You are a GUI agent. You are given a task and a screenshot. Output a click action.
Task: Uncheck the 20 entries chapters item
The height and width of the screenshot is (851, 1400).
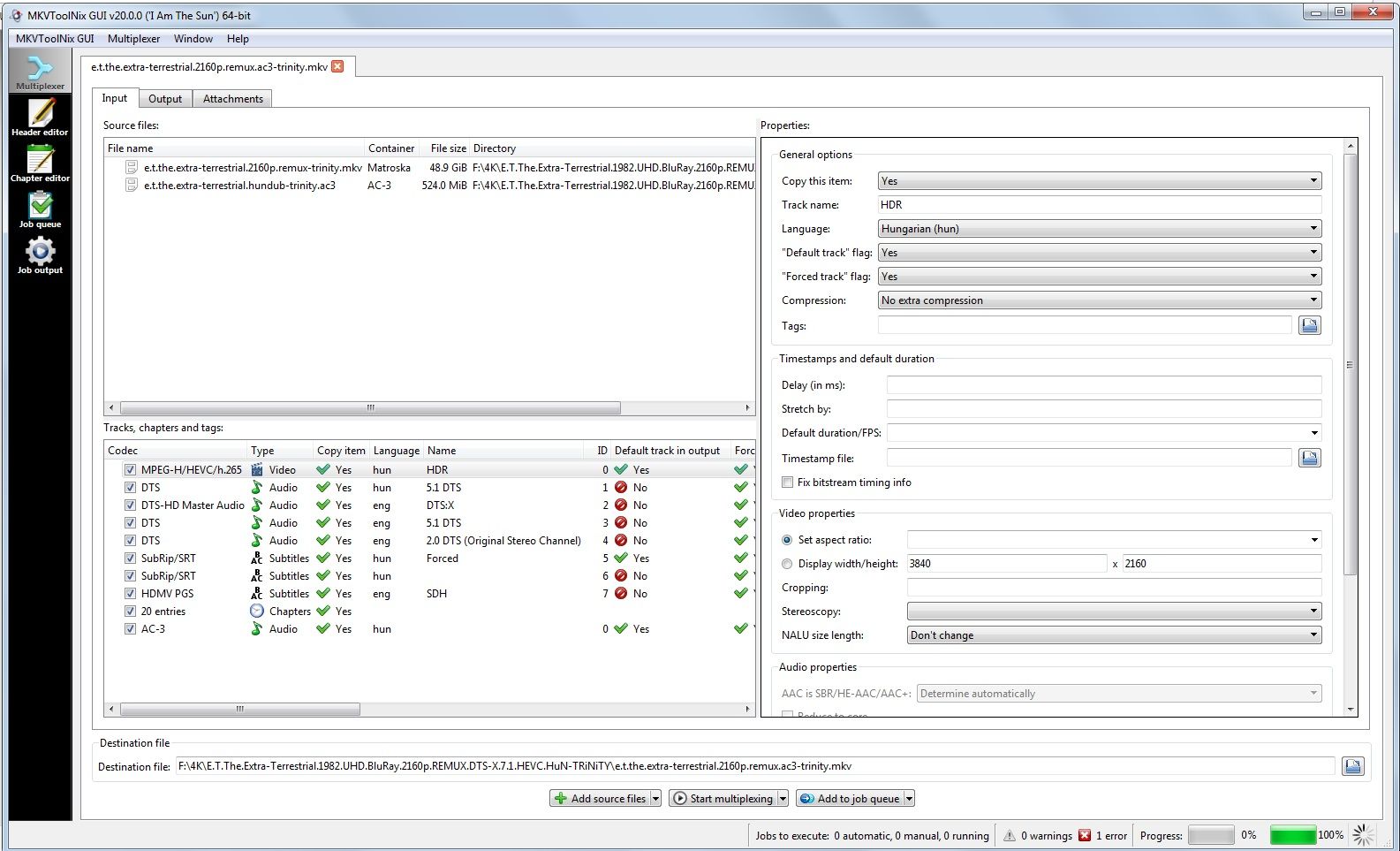(x=130, y=612)
